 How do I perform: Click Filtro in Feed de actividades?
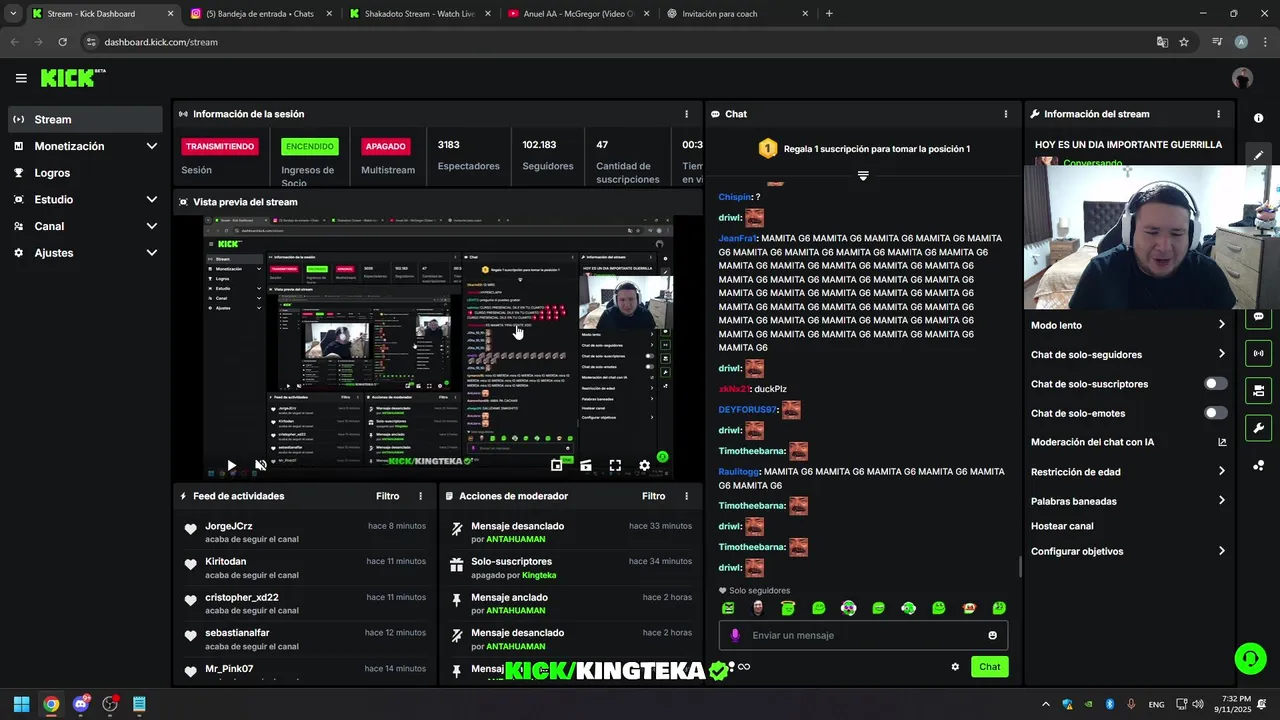(387, 496)
